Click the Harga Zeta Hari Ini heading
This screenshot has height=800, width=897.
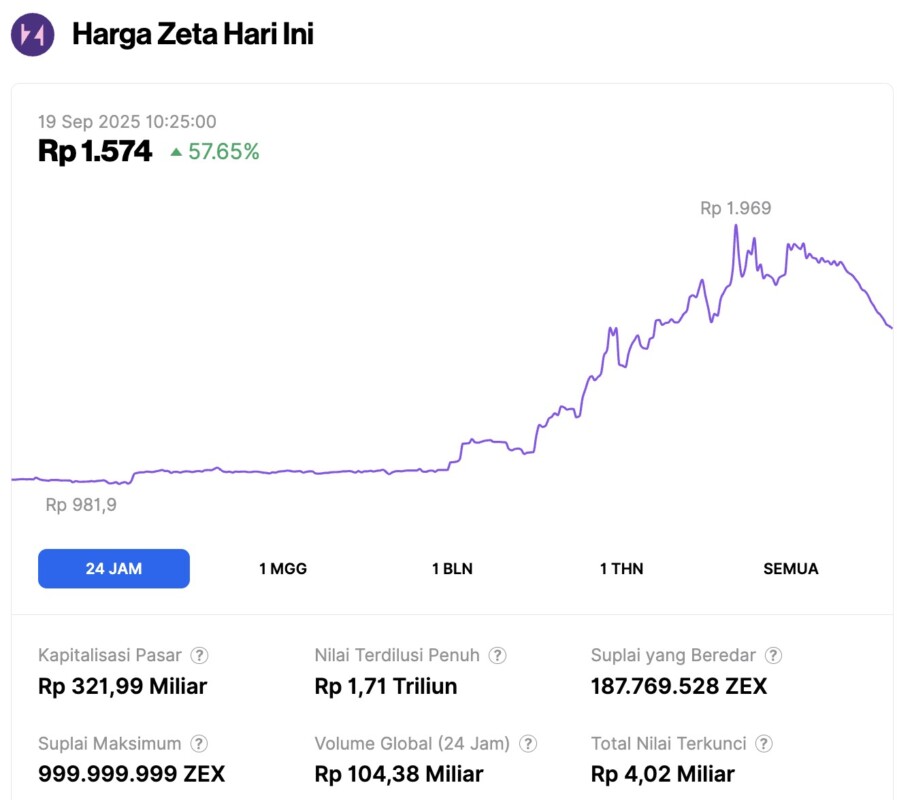pos(193,35)
